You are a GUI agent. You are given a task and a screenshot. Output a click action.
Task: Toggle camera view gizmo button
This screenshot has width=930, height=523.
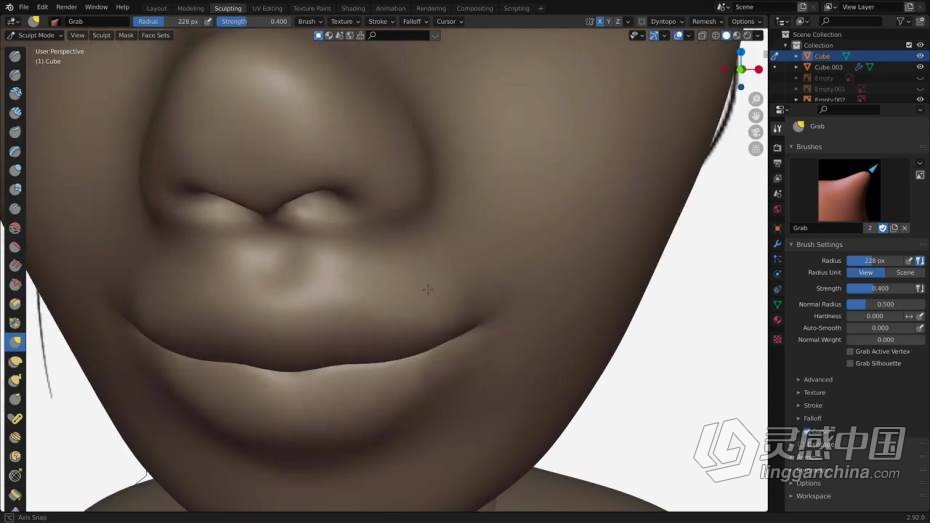(756, 132)
